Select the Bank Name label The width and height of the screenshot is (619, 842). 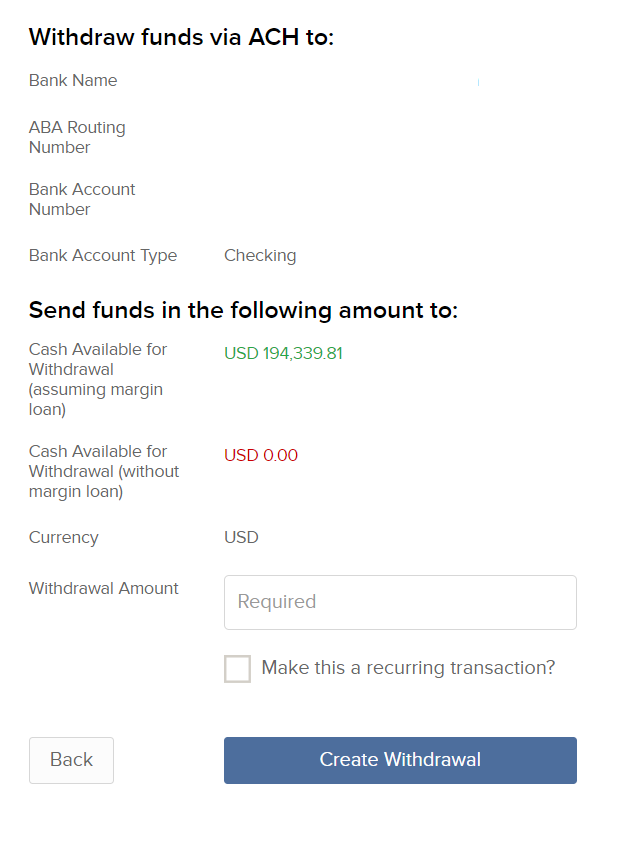73,81
